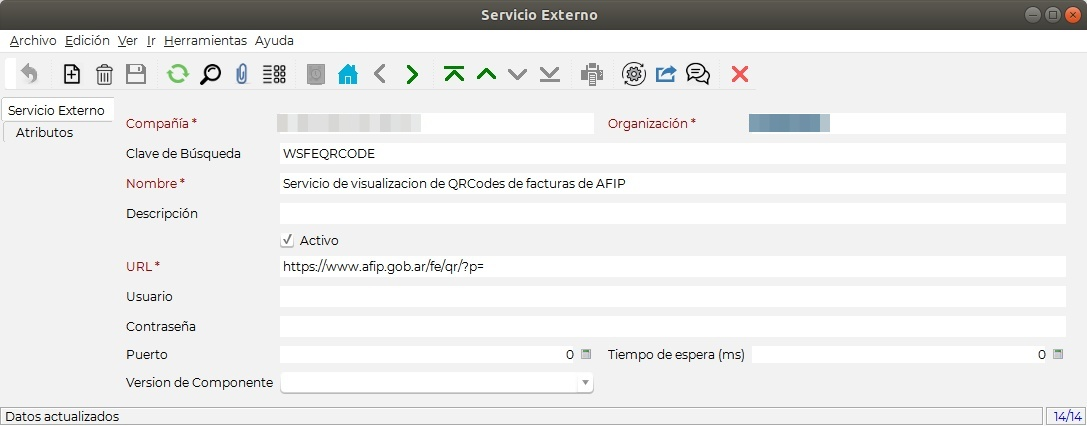Jump to the last record icon

point(550,74)
